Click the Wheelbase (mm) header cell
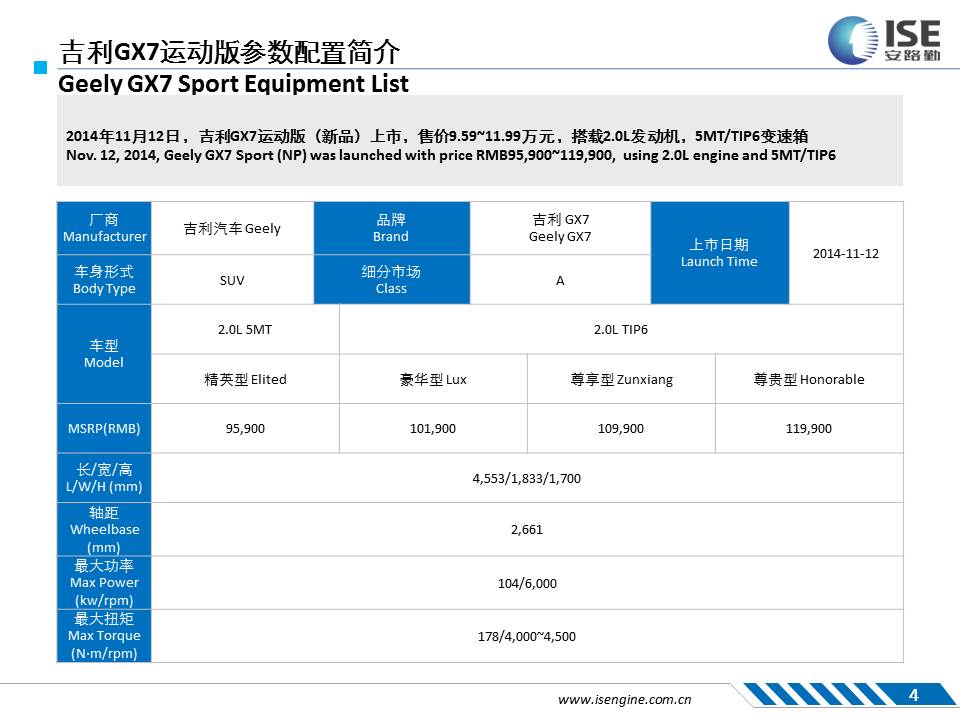This screenshot has width=960, height=720. pyautogui.click(x=104, y=530)
